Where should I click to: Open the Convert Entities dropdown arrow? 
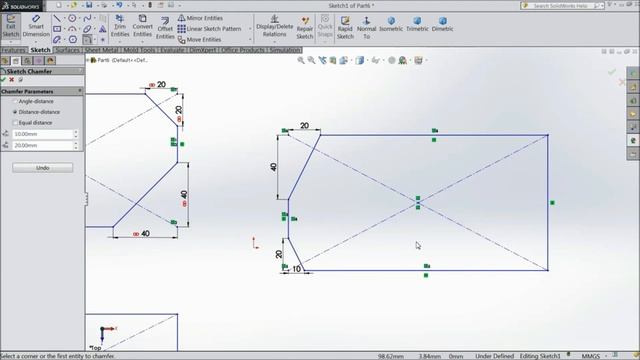coord(142,42)
